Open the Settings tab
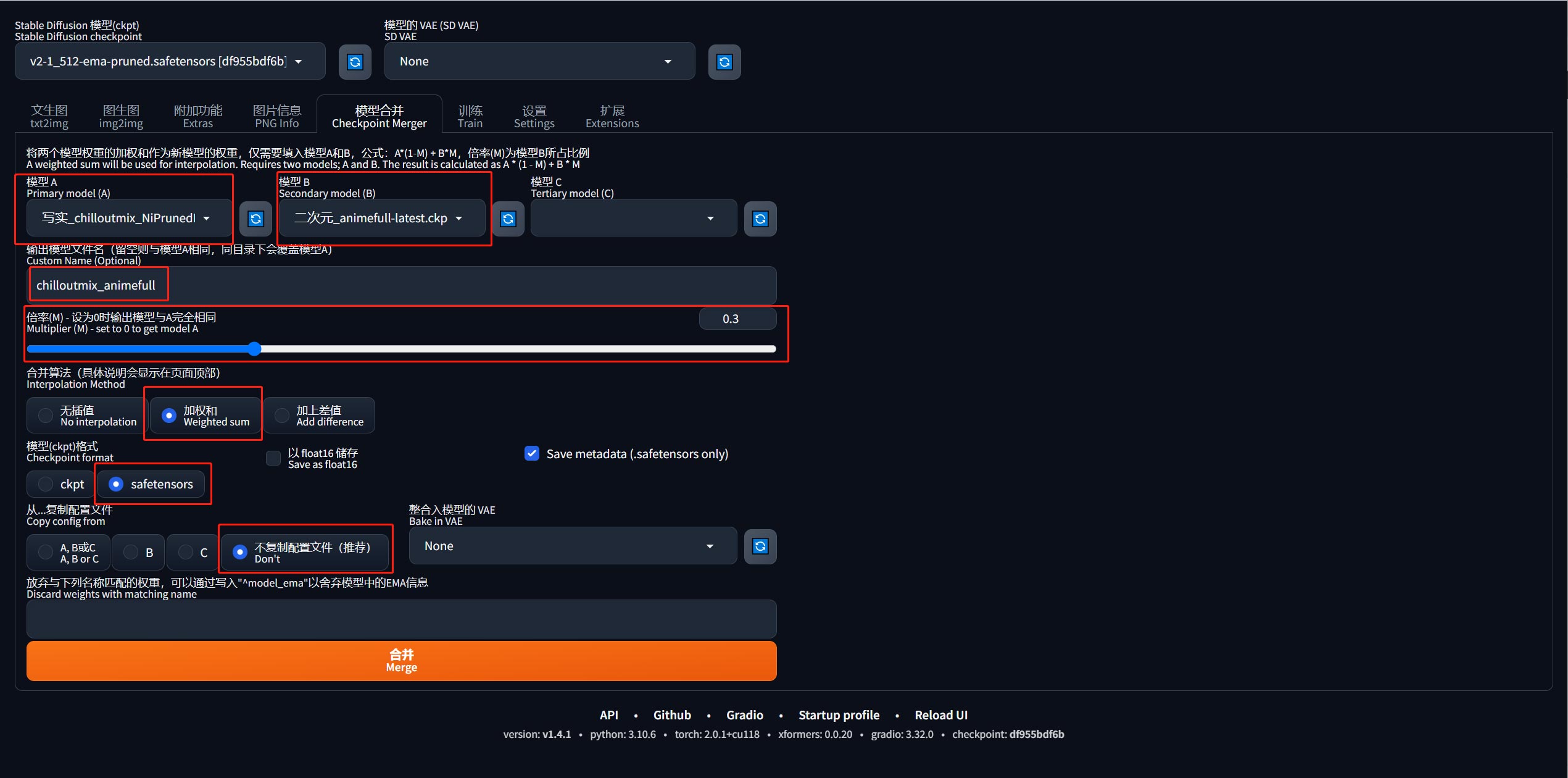This screenshot has width=1568, height=778. tap(534, 116)
